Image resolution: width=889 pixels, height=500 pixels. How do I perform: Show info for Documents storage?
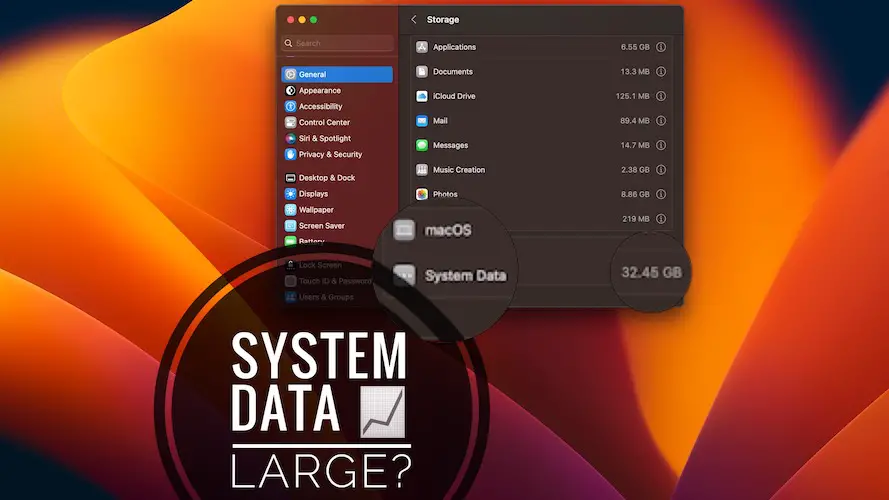coord(661,71)
